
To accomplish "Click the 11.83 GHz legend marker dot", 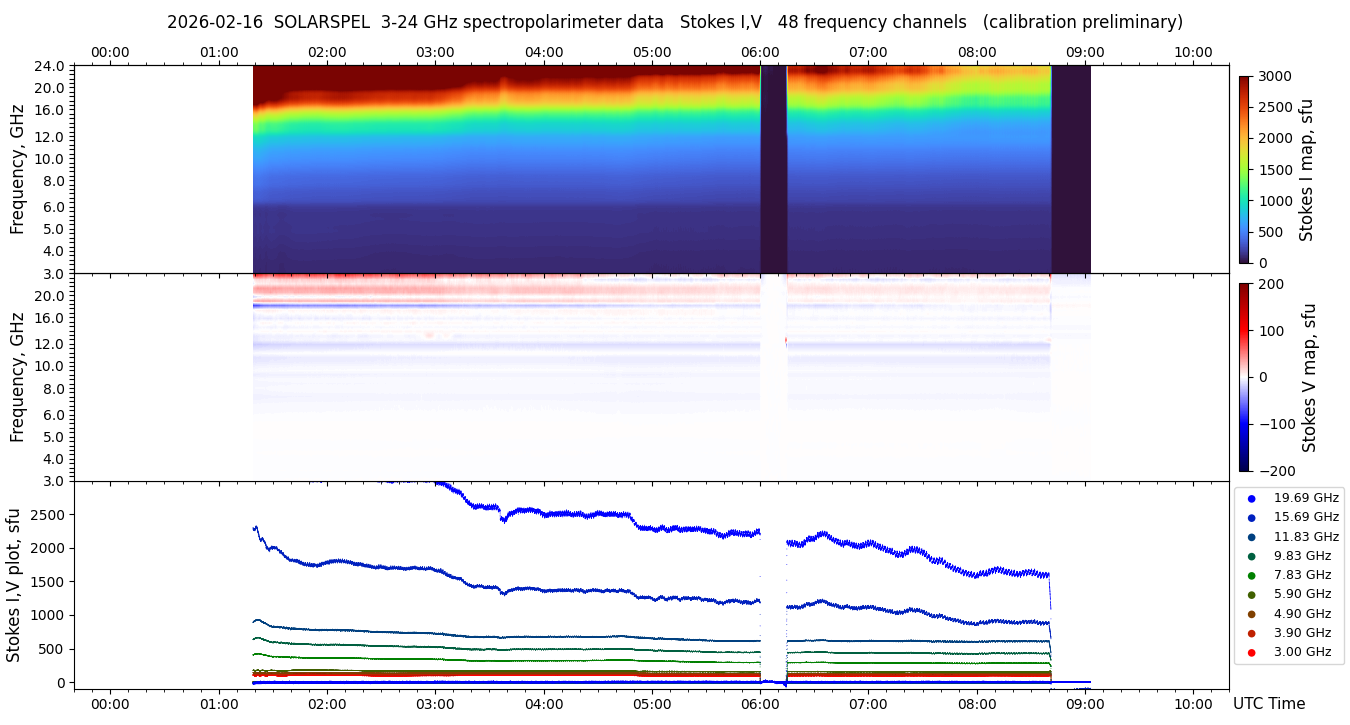I will 1251,537.
